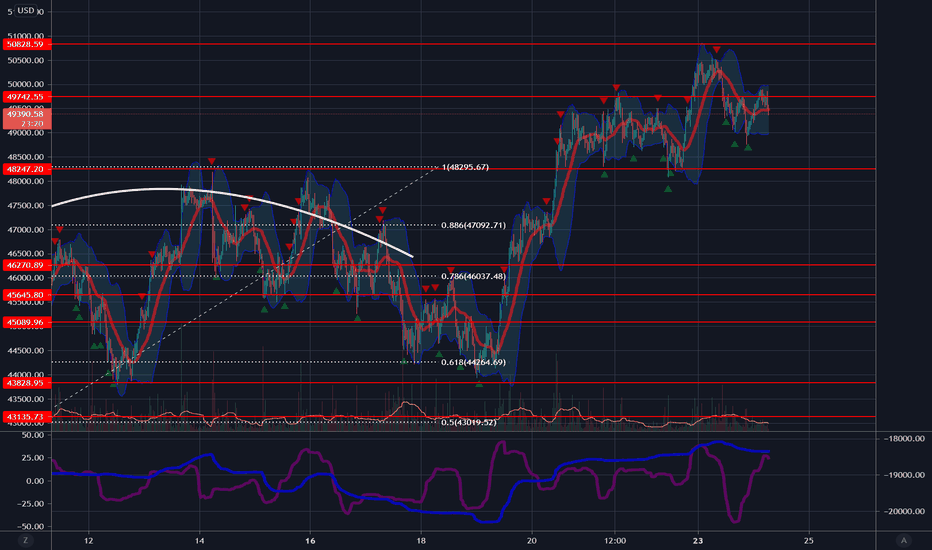The height and width of the screenshot is (550, 932).
Task: Click the 51000.00 price axis value
Action: [26, 36]
